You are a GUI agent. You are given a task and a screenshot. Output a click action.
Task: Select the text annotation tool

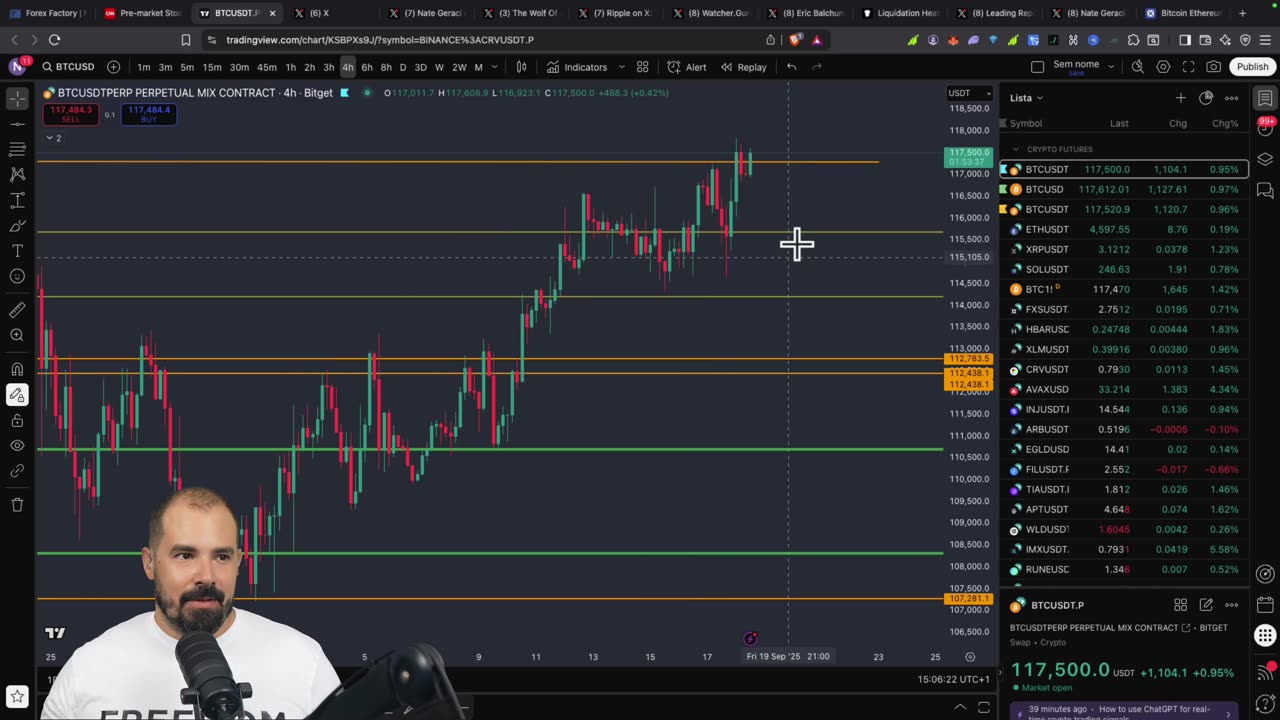(x=17, y=251)
